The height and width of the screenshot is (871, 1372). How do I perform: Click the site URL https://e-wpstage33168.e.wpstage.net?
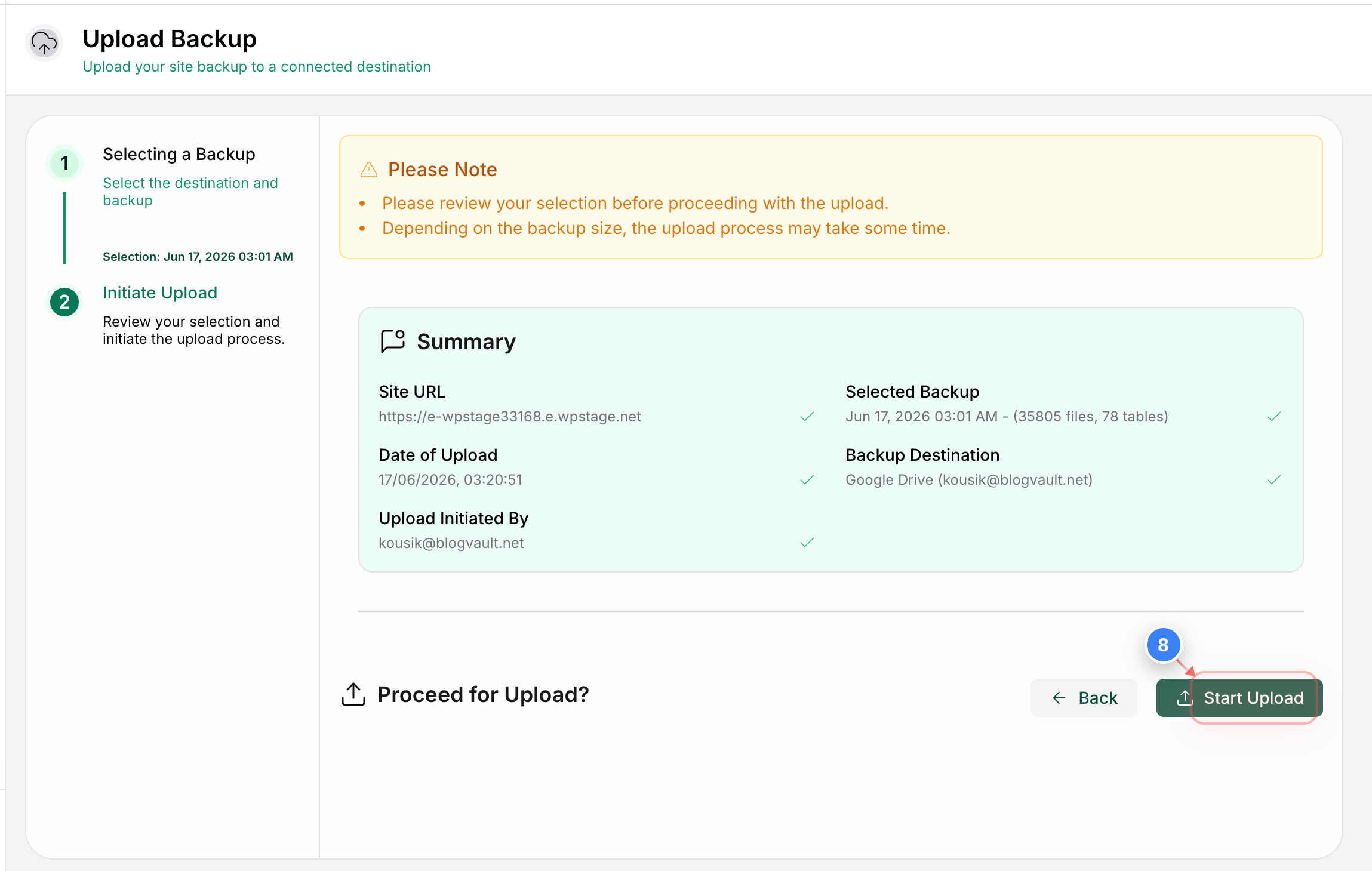(510, 417)
